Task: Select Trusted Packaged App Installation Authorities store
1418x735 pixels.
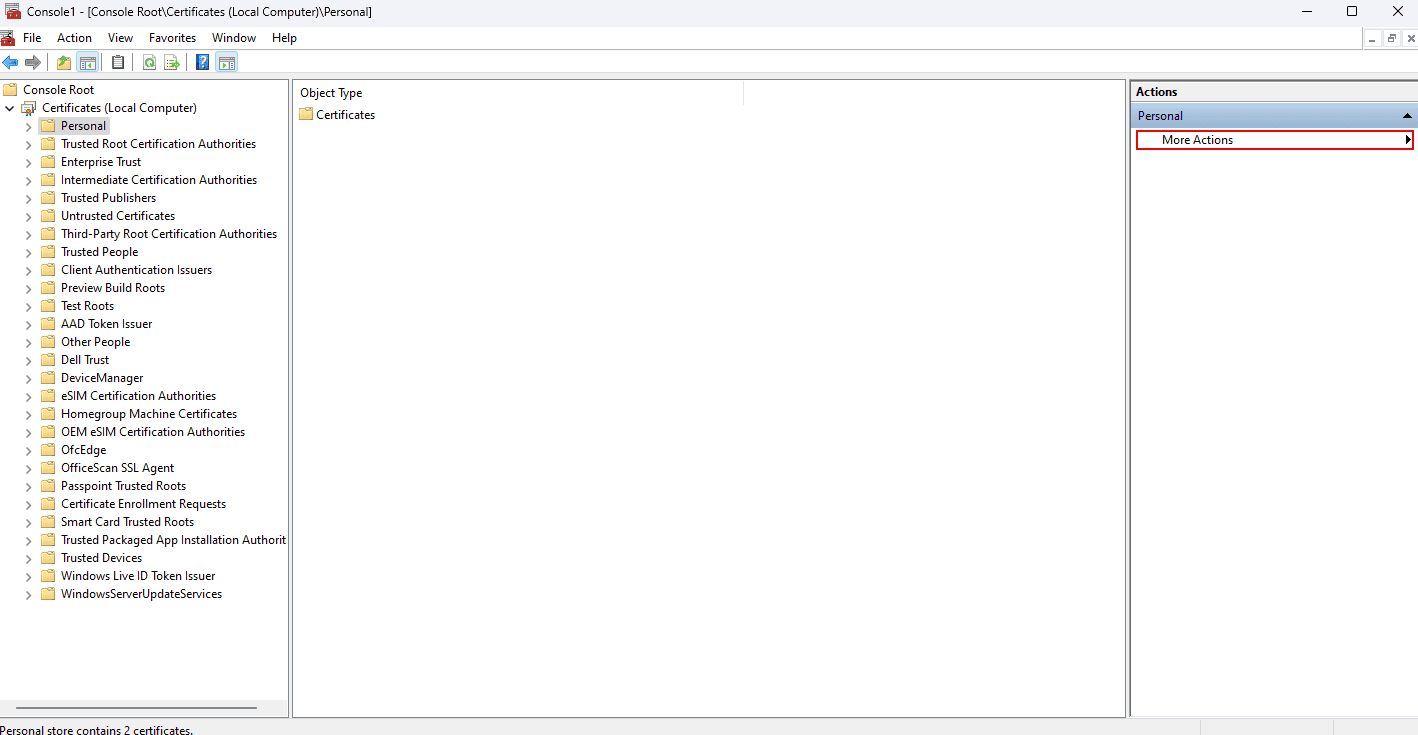Action: pyautogui.click(x=173, y=540)
